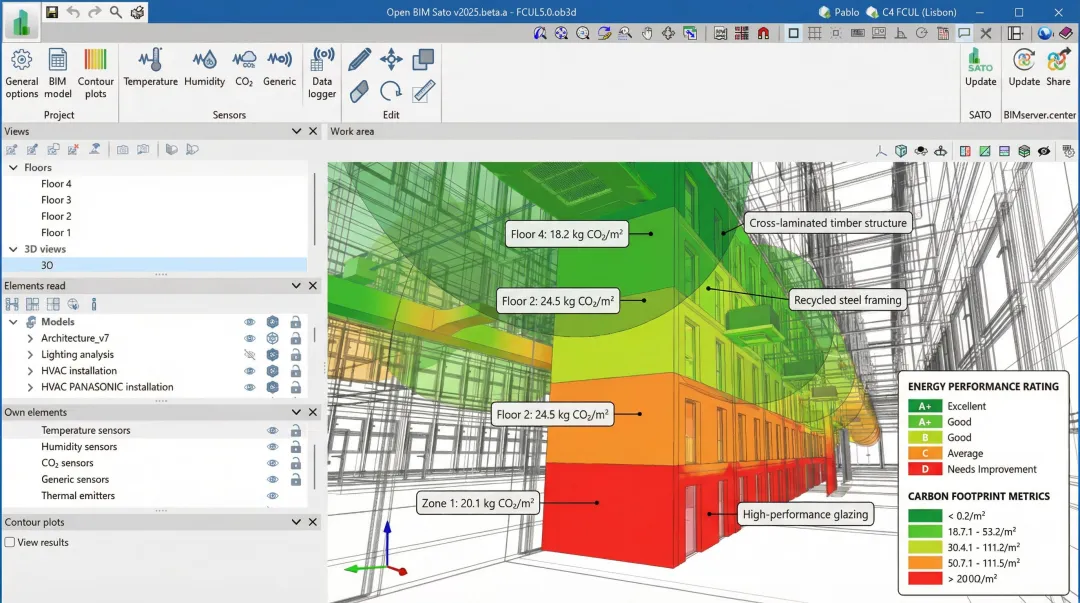The width and height of the screenshot is (1080, 603).
Task: Hide the Temperature sensors elements
Action: tap(272, 430)
